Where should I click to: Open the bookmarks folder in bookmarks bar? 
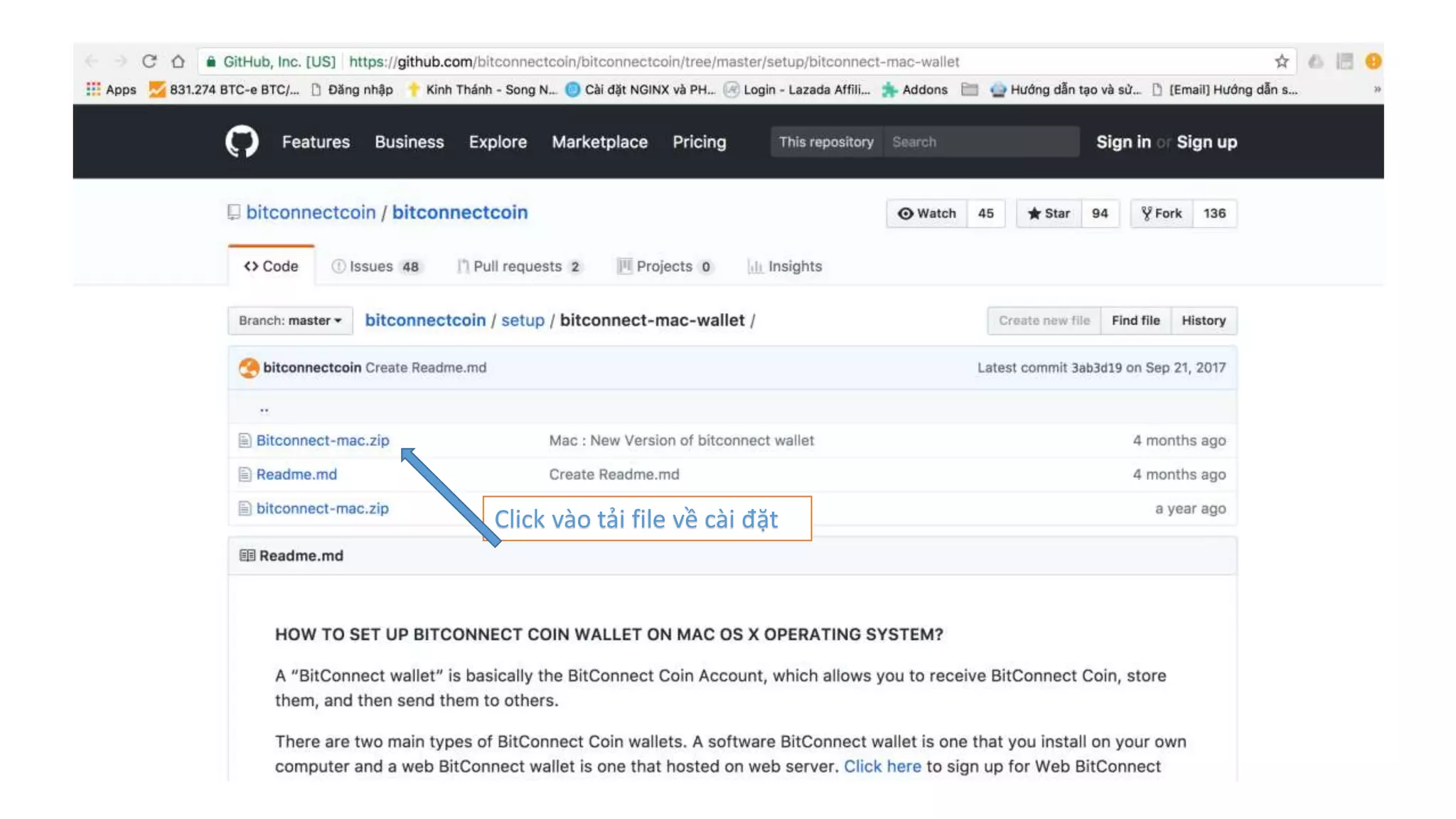click(x=969, y=90)
